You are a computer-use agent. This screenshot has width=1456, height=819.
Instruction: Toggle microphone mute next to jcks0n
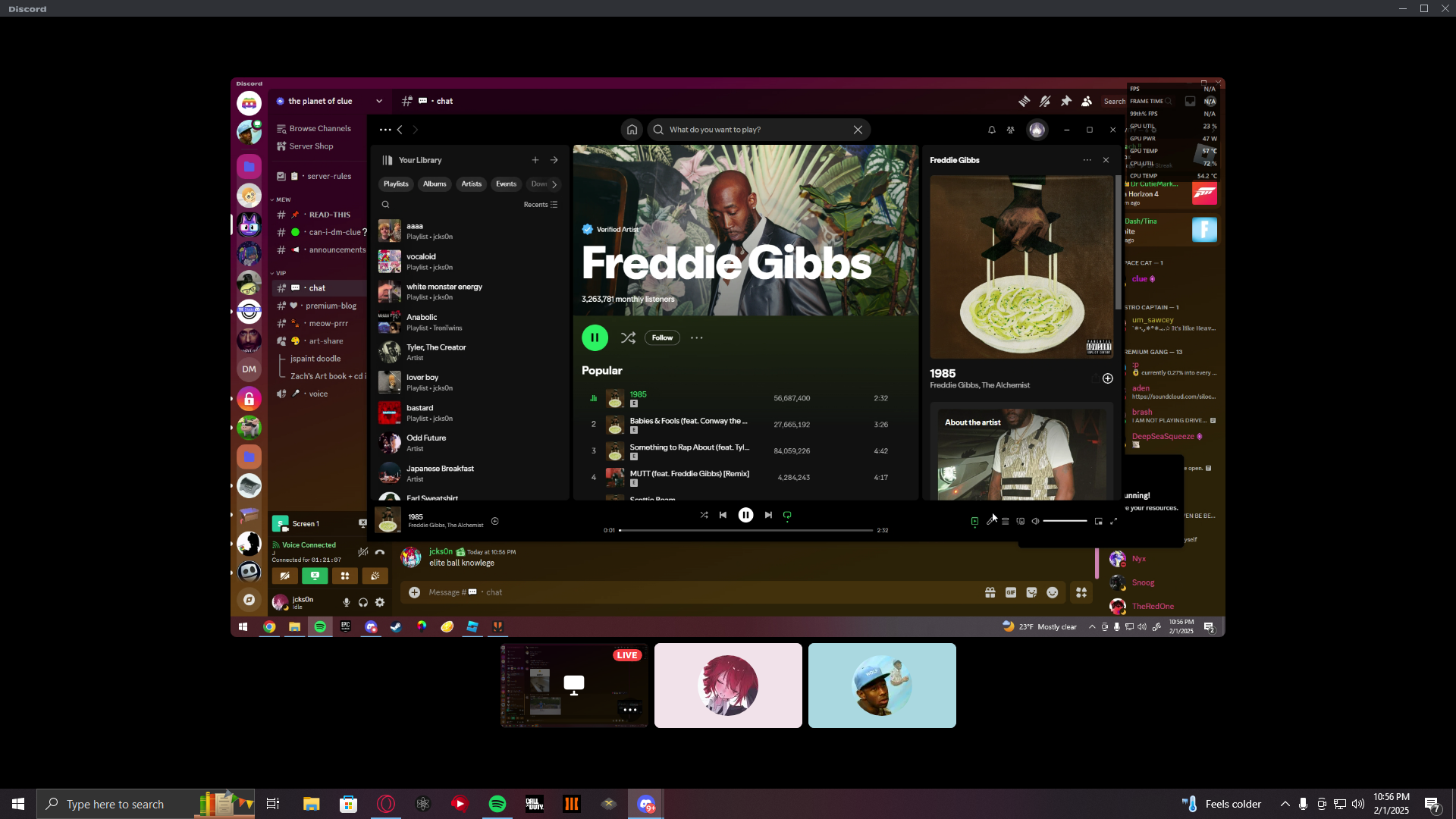pos(347,602)
